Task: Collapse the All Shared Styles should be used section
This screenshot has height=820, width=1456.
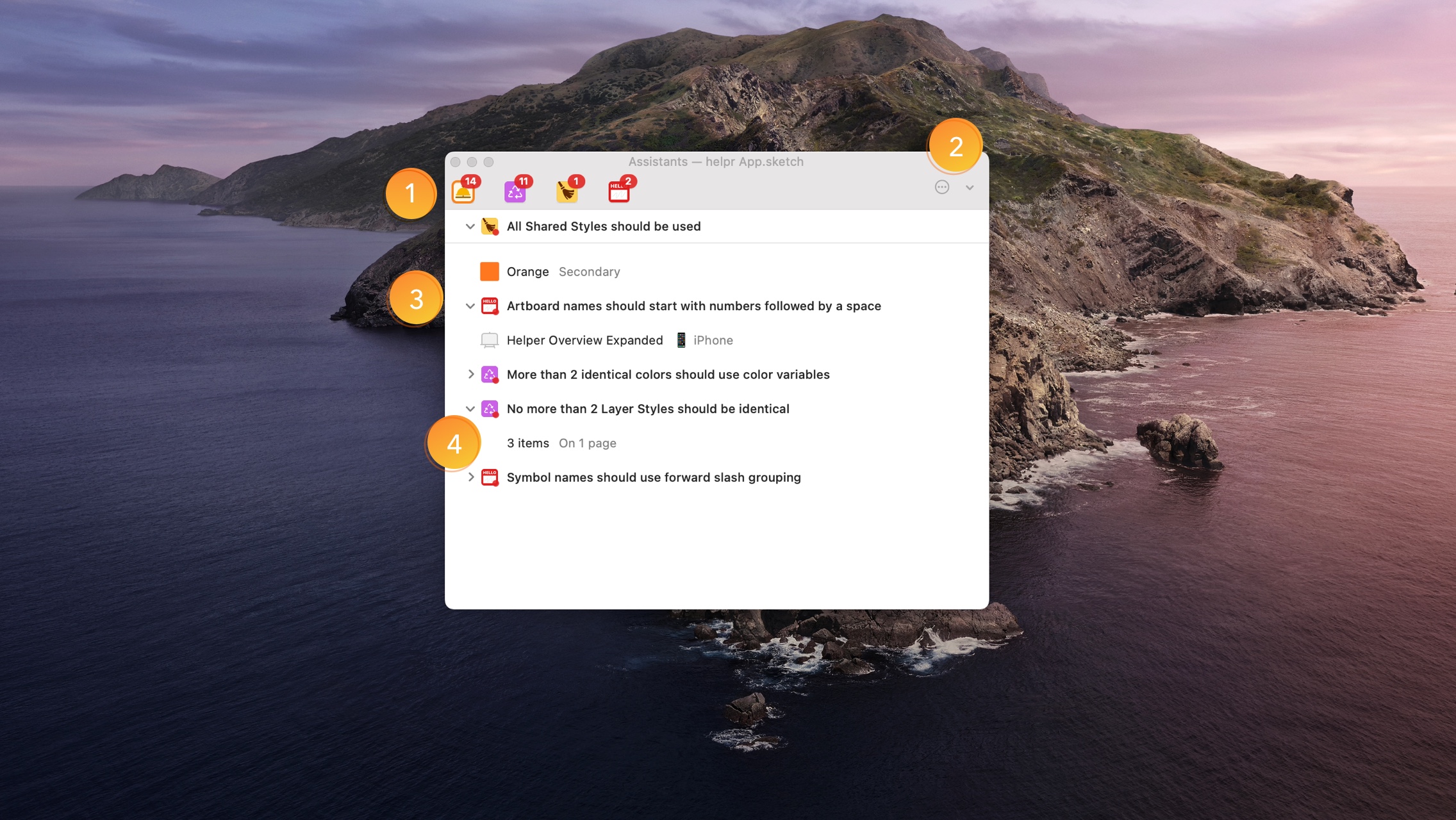Action: coord(468,226)
